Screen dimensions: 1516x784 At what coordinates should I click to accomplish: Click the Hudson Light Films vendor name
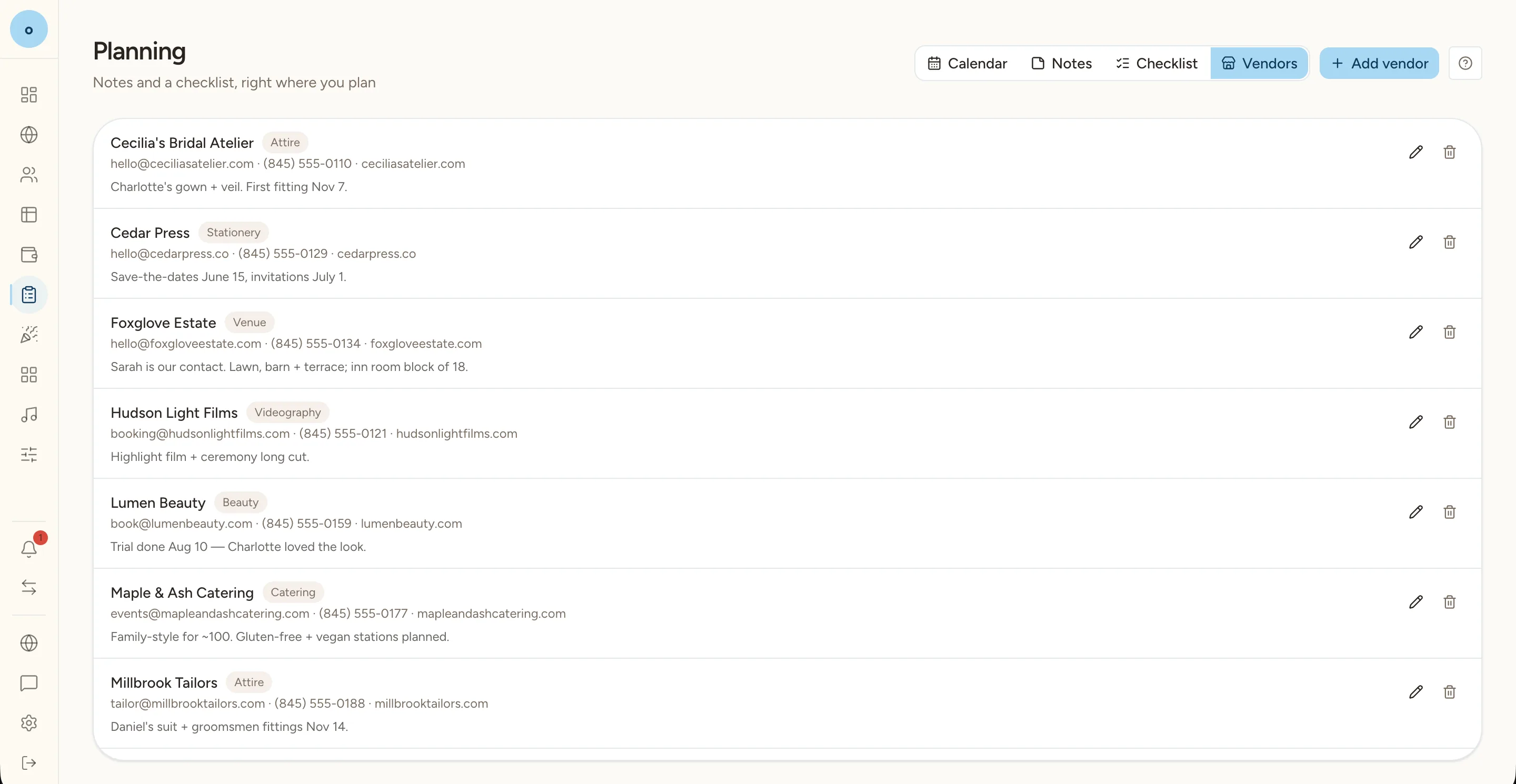click(174, 413)
